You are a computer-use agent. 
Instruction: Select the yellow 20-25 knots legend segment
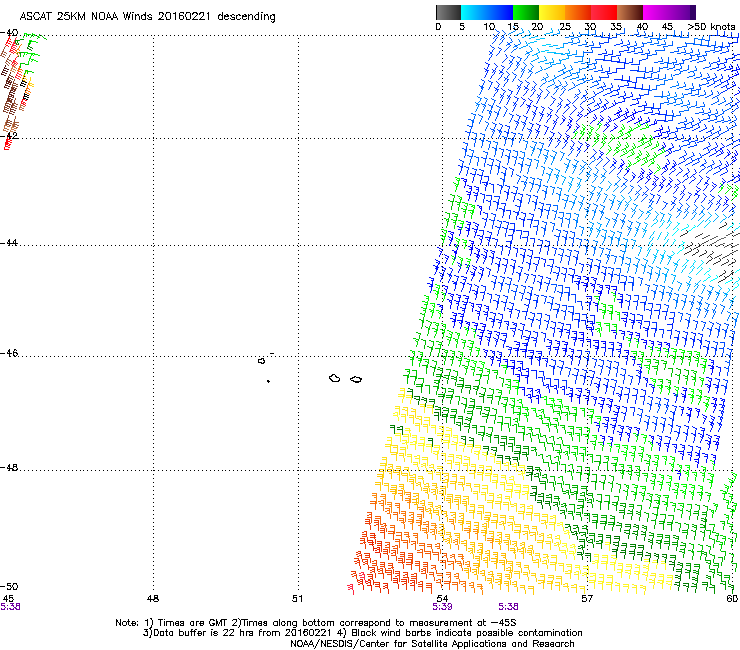click(552, 12)
